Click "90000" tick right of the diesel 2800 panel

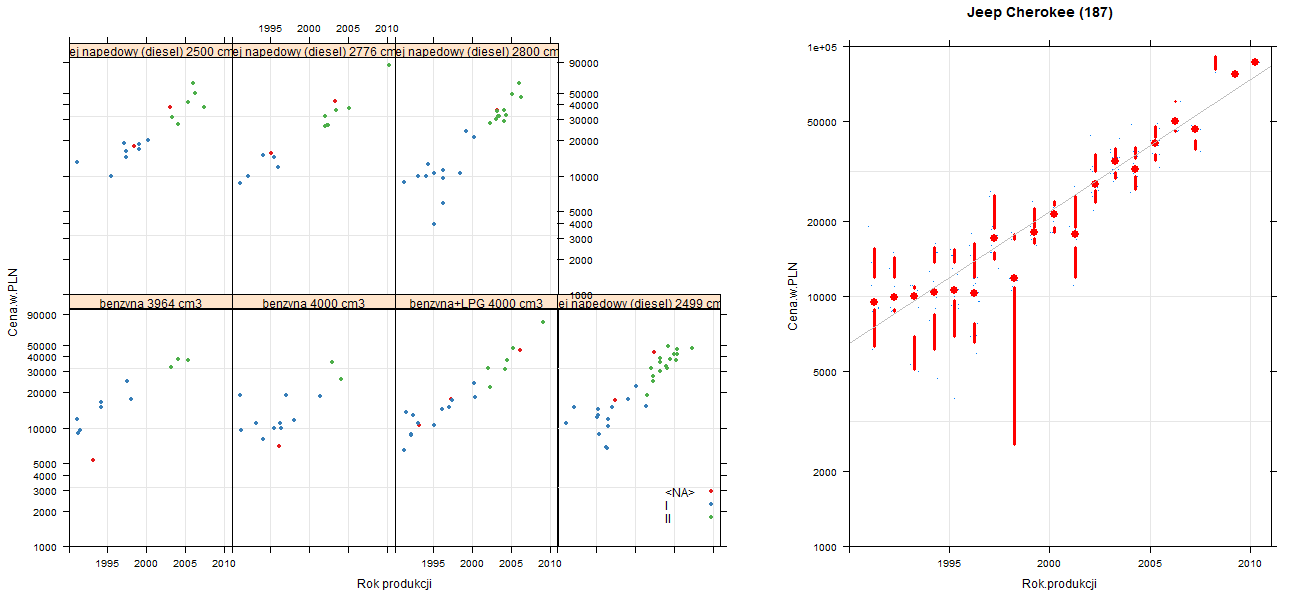[x=583, y=64]
